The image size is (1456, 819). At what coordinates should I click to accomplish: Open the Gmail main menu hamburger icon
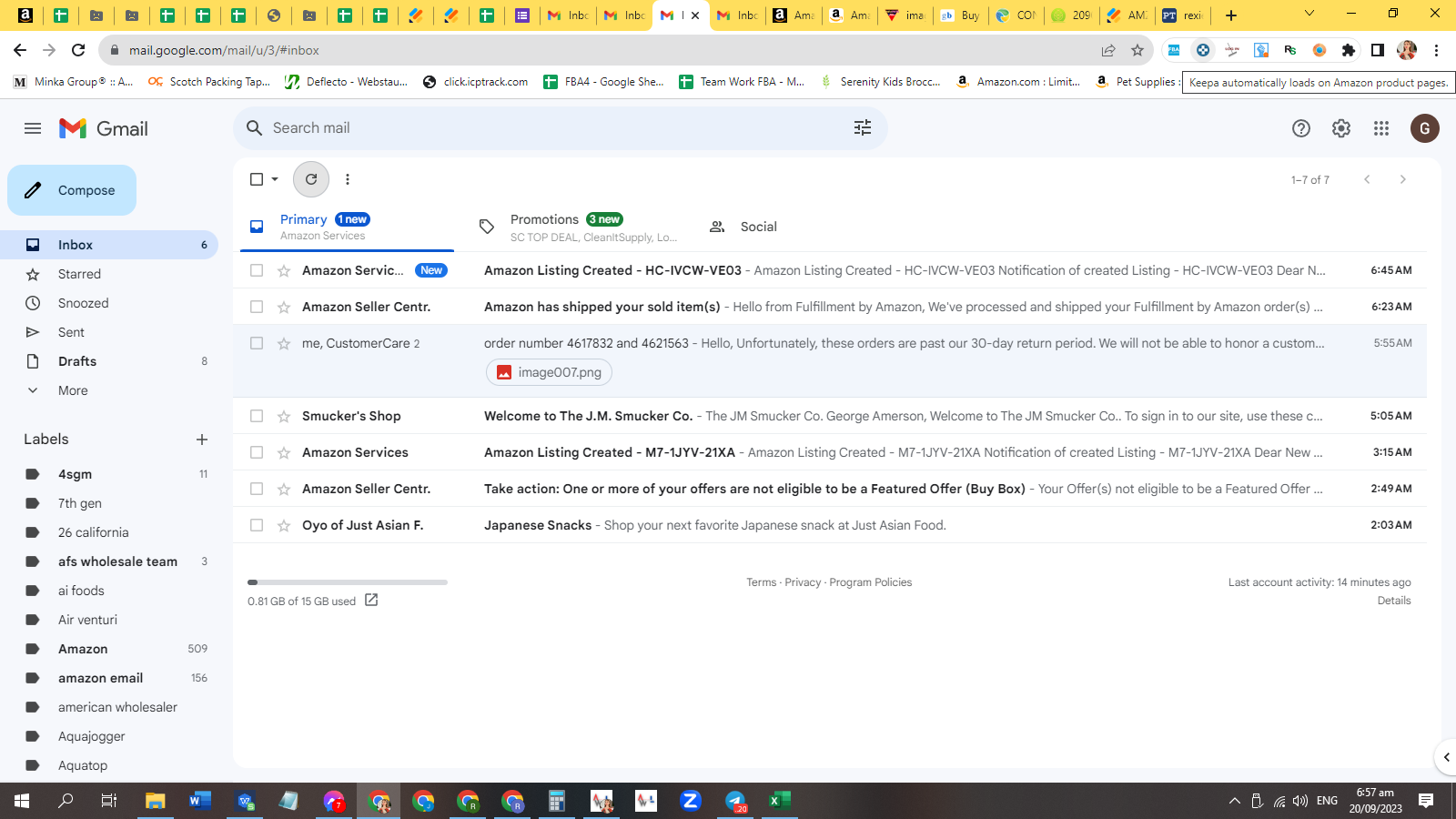point(33,128)
